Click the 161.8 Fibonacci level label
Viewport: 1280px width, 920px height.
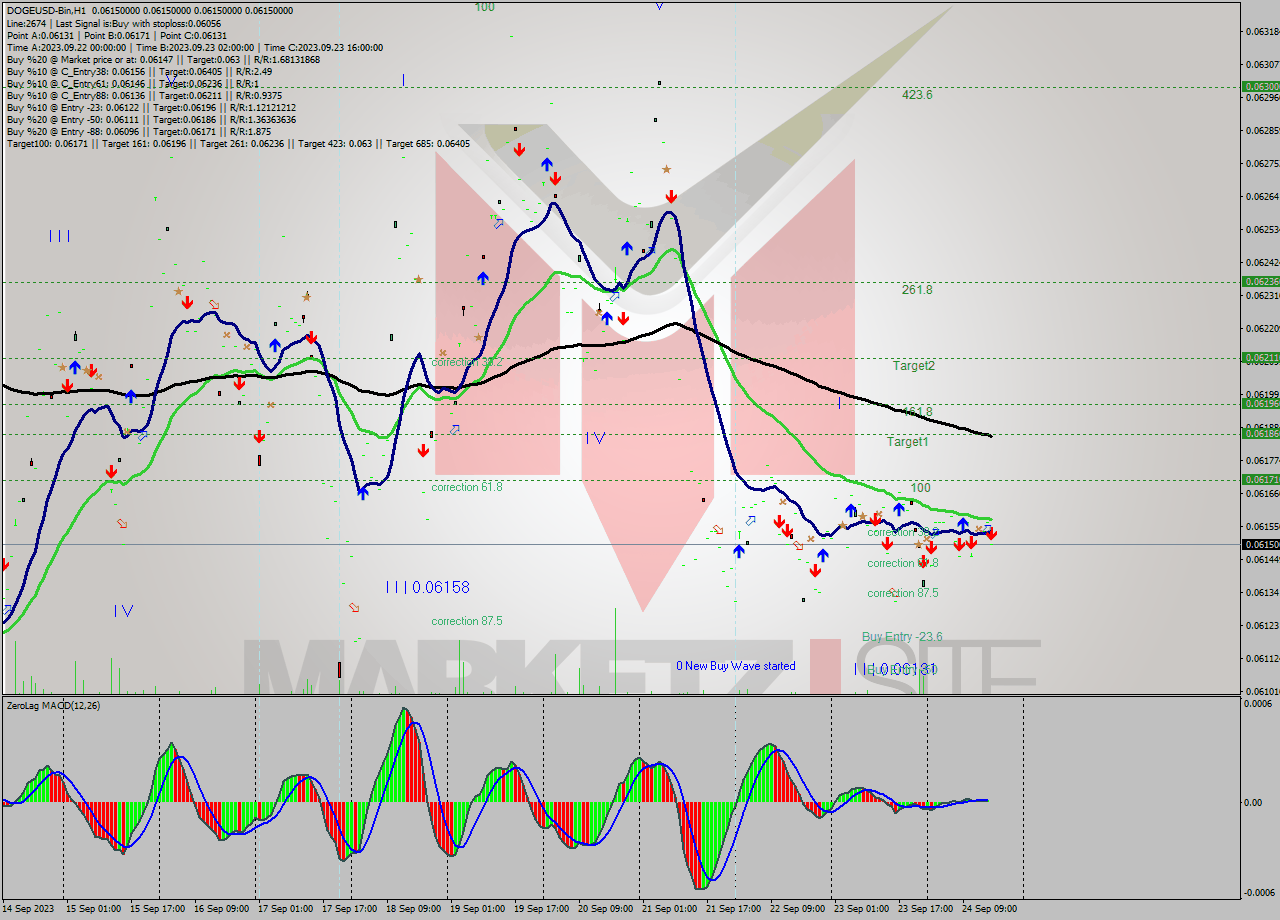[x=917, y=412]
